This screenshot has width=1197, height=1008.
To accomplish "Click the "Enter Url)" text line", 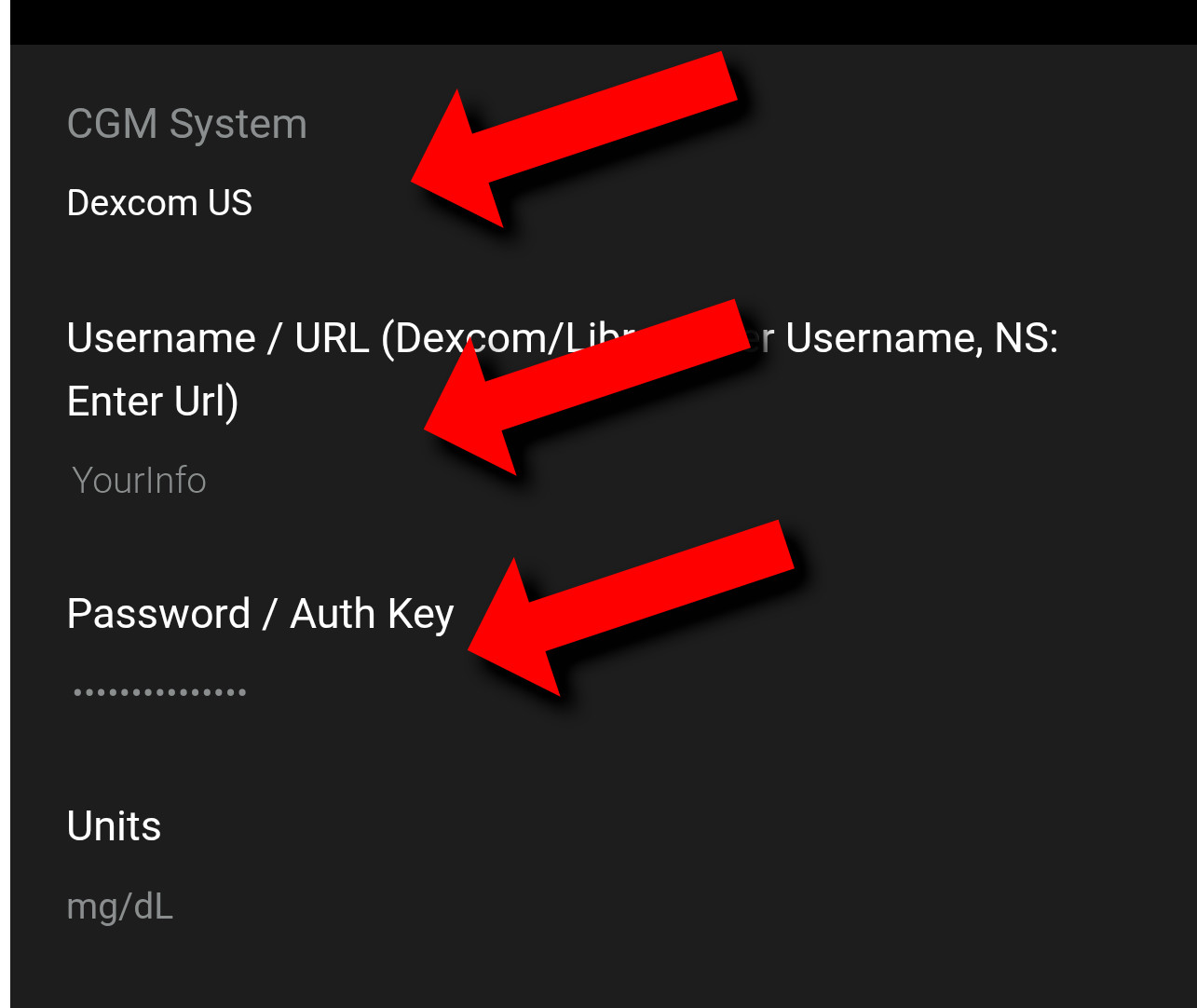I will (x=153, y=402).
